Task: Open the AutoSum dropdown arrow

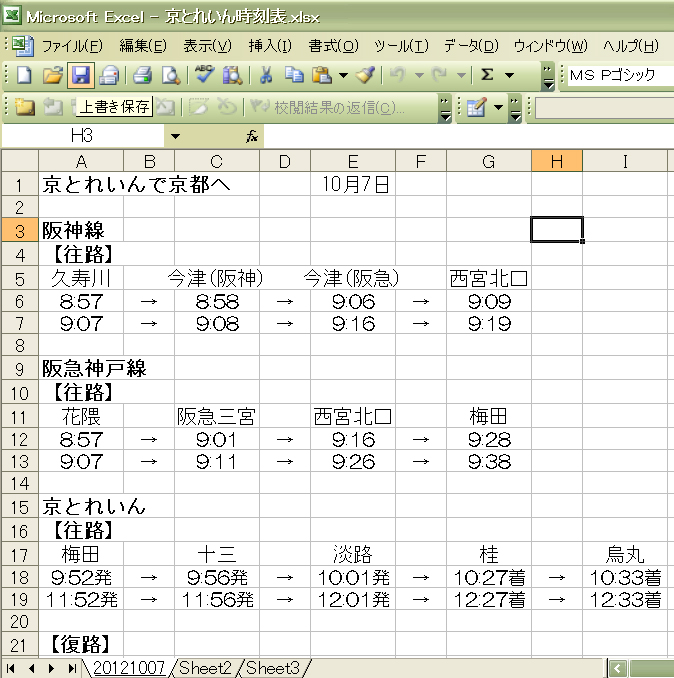Action: point(509,75)
